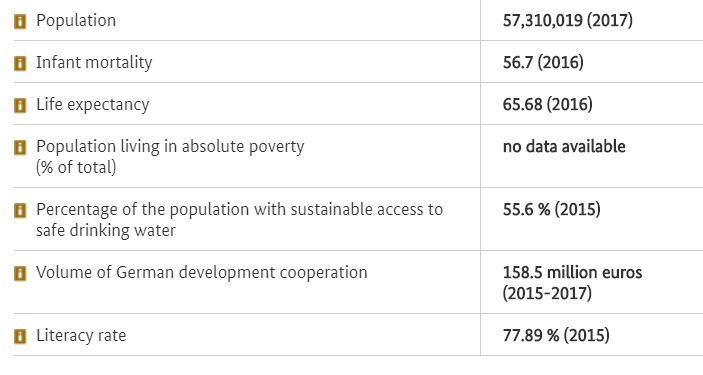
Task: Click the Literacy rate label
Action: point(81,336)
